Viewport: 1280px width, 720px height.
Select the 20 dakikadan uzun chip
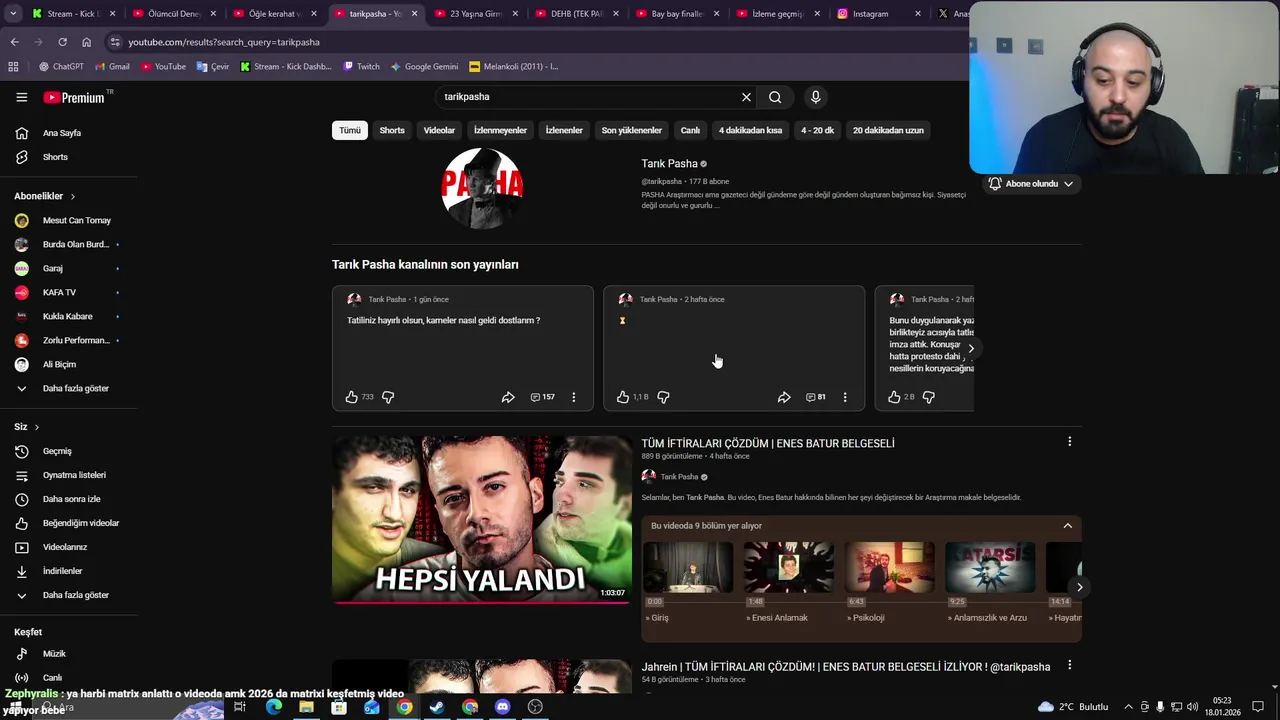pyautogui.click(x=888, y=130)
